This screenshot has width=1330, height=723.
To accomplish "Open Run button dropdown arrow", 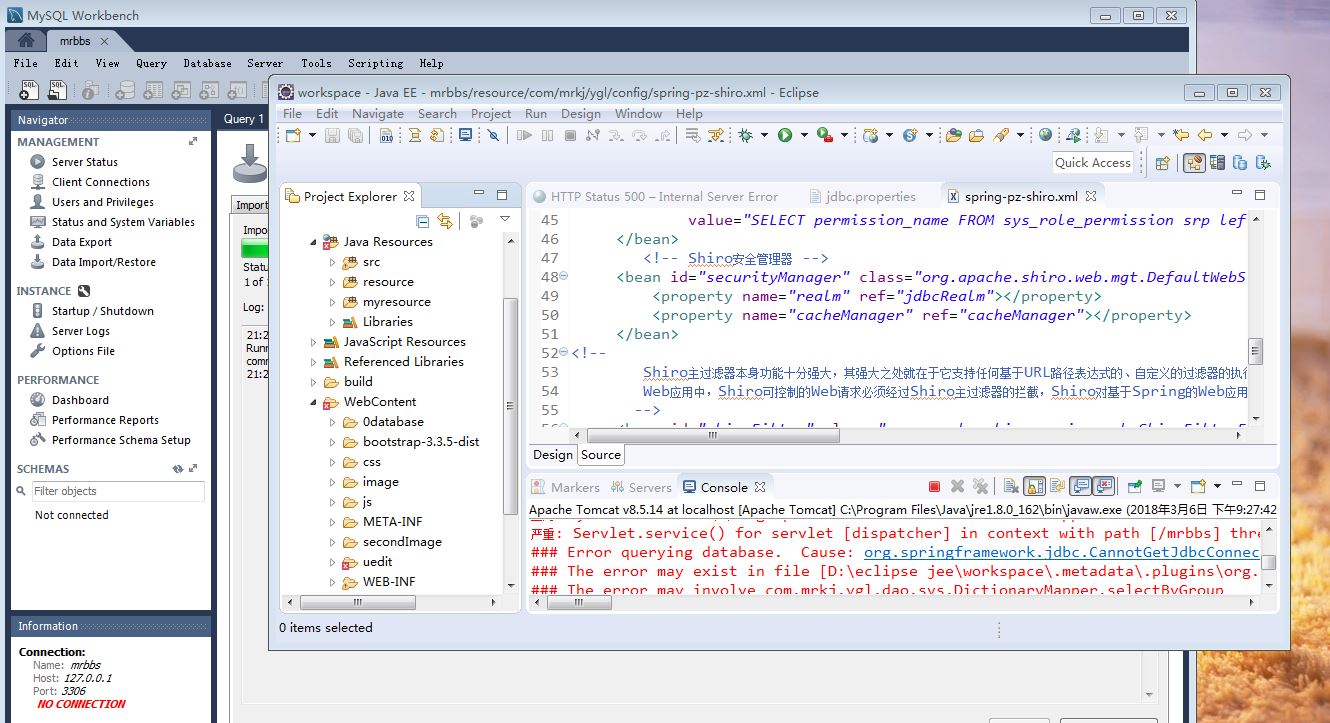I will tap(804, 135).
